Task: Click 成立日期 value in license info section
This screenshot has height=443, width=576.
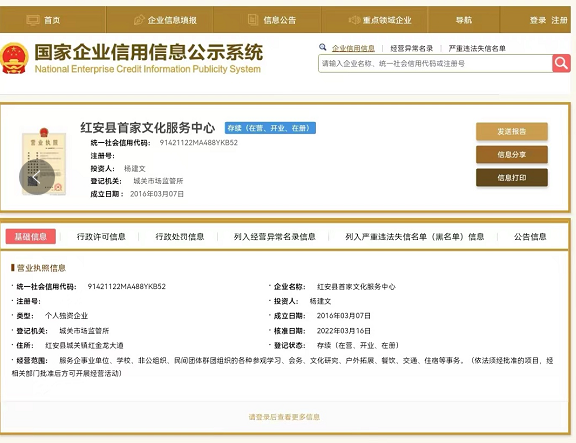Action: click(x=343, y=316)
